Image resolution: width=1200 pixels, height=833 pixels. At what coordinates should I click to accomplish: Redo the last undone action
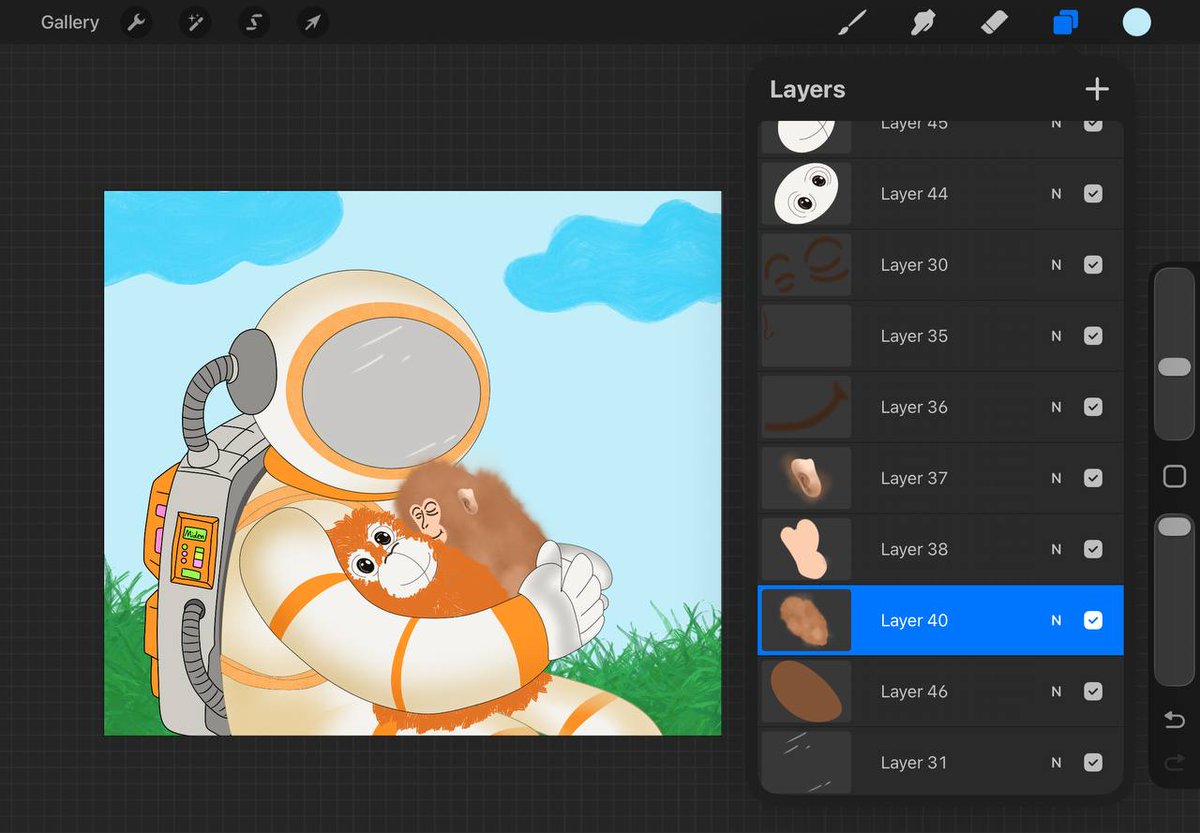(1174, 764)
